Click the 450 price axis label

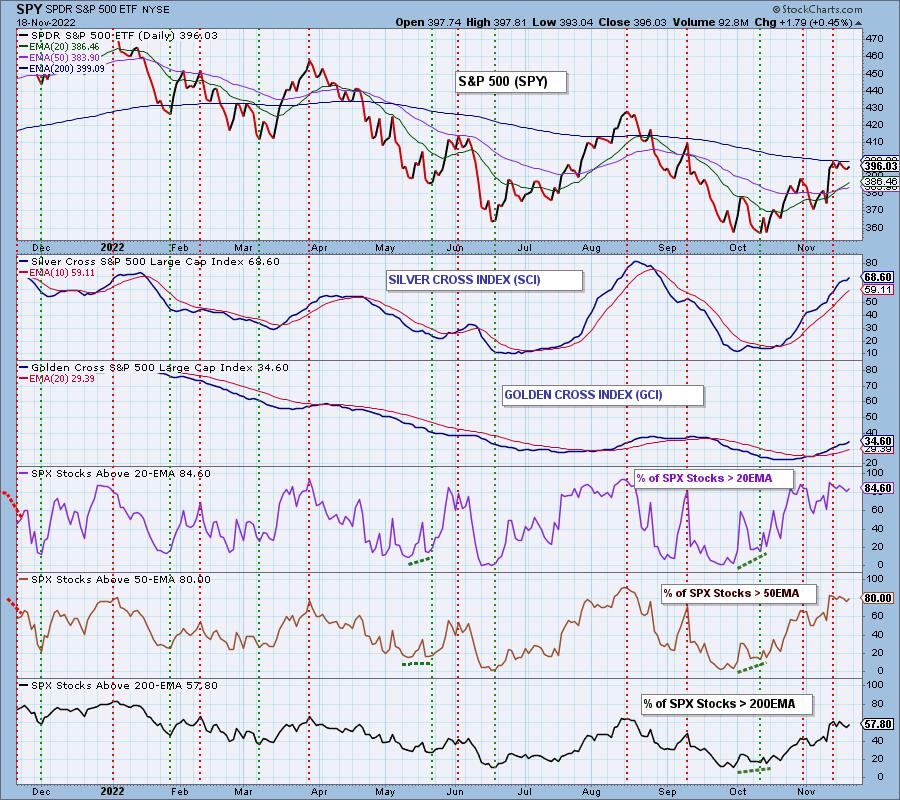[x=875, y=73]
